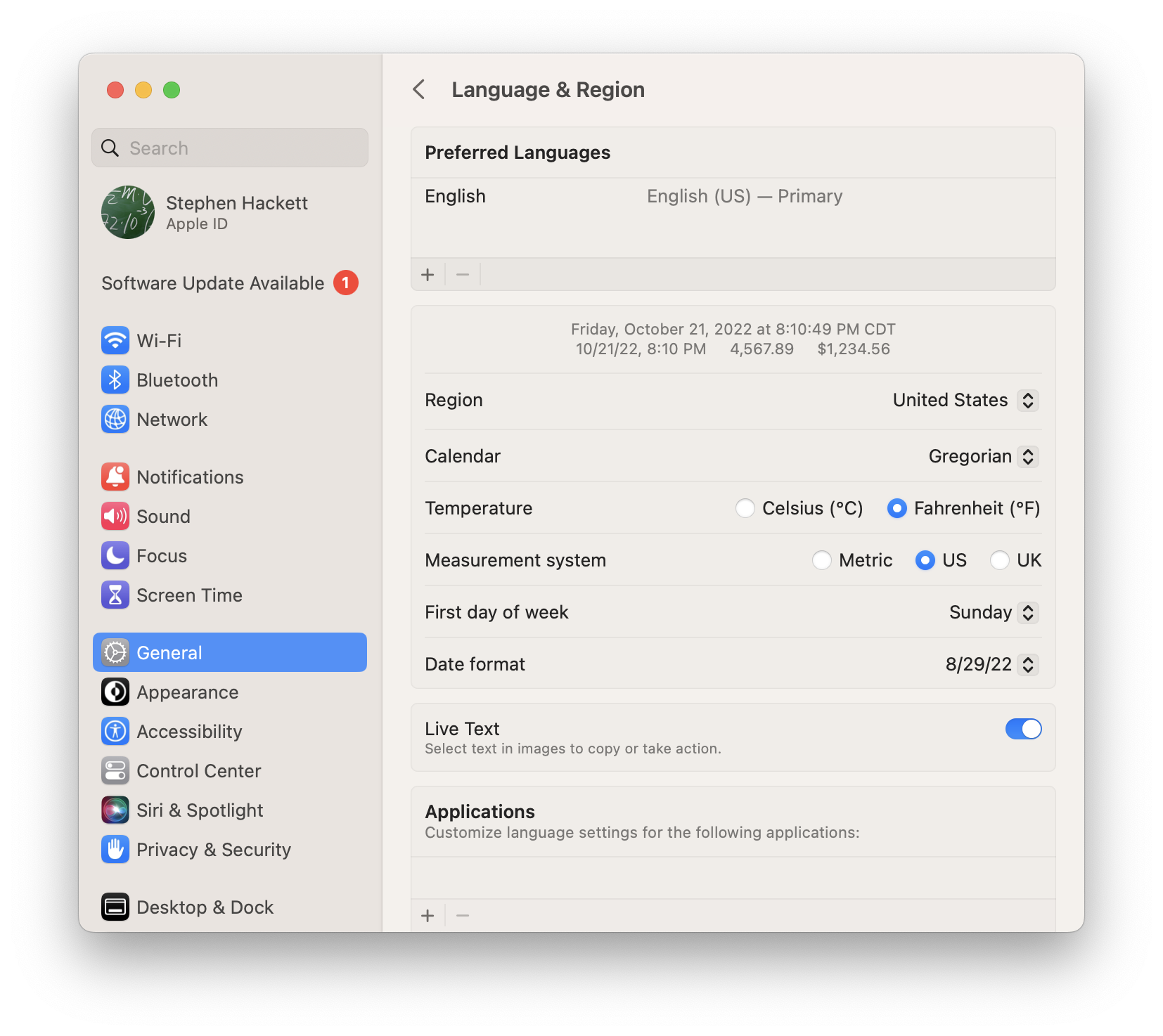Open Screen Time hourglass icon
Viewport: 1163px width, 1036px height.
tap(115, 595)
